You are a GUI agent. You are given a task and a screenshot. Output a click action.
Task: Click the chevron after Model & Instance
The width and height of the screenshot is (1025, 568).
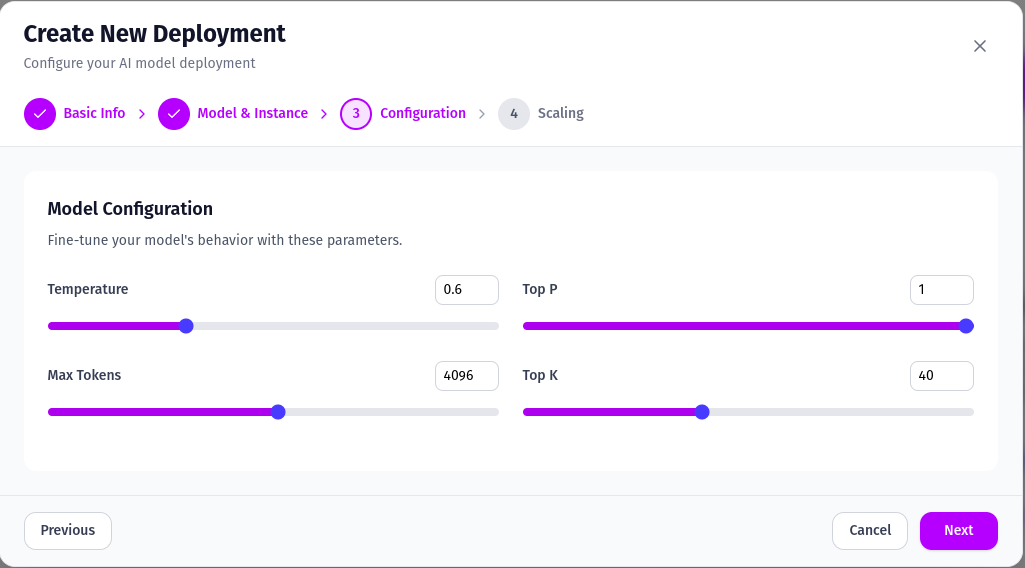point(324,114)
